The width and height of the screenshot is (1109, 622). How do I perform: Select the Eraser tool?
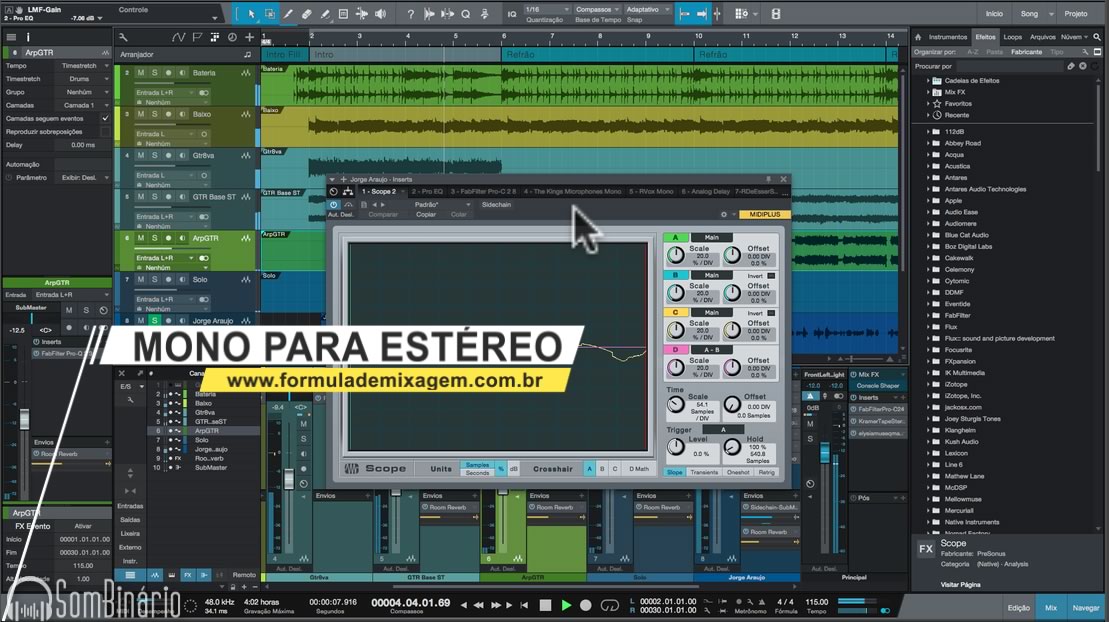306,13
